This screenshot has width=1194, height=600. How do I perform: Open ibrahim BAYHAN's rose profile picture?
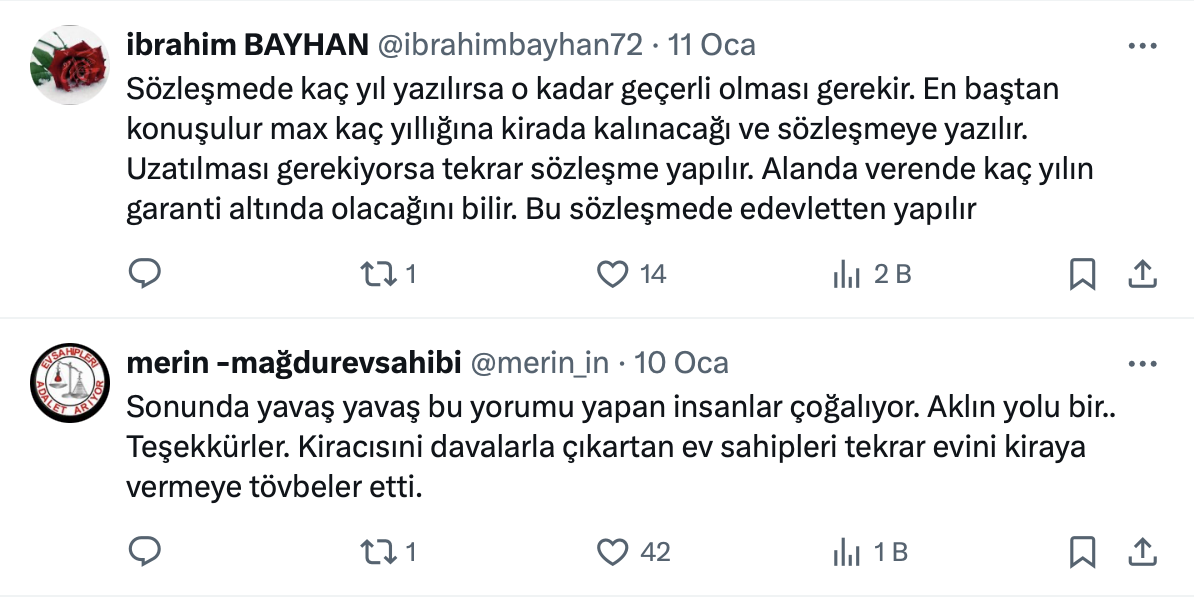(69, 63)
